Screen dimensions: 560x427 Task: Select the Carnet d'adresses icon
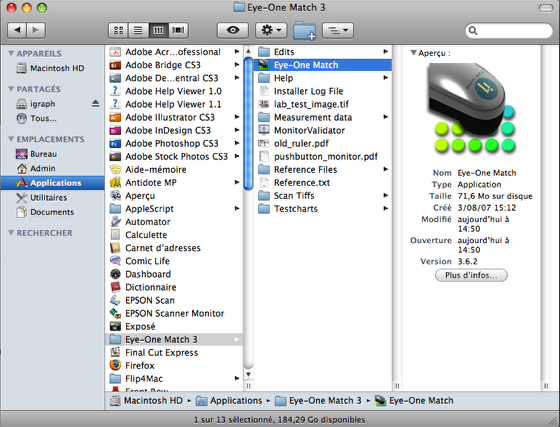click(x=115, y=248)
